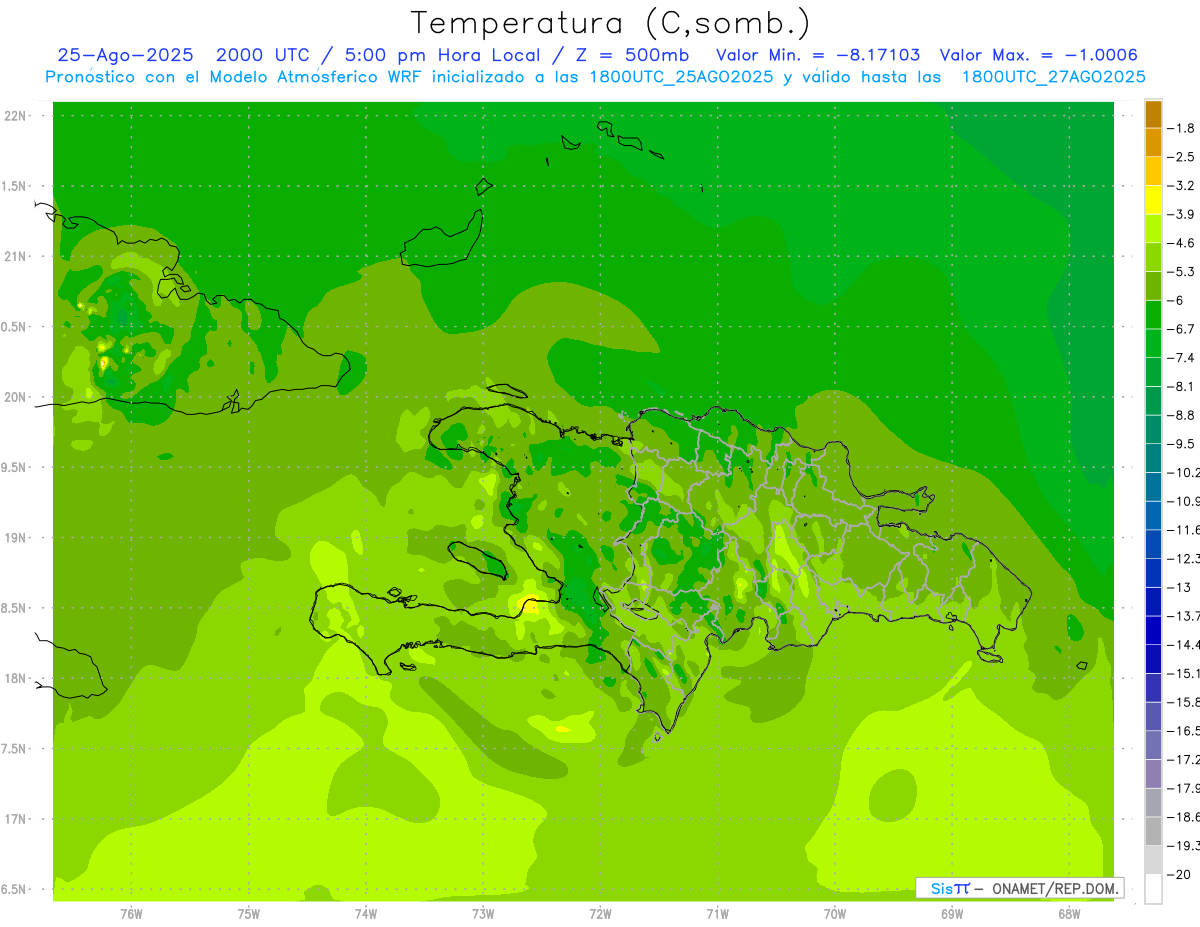Click the 20N latitude label
The image size is (1200, 927).
point(16,397)
